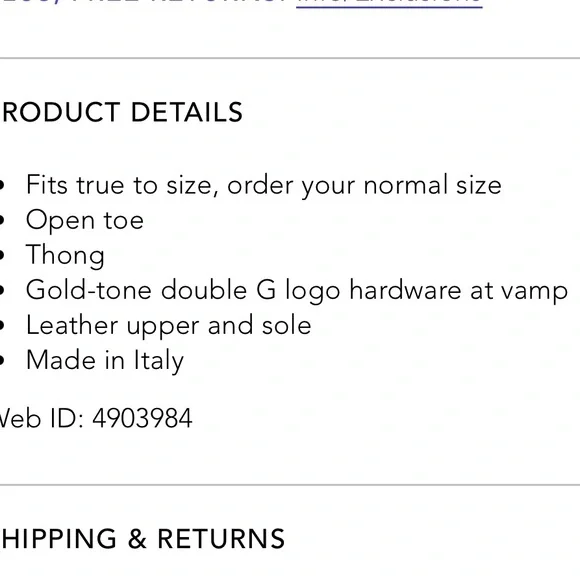The image size is (580, 580).
Task: Click the divider line above PRODUCT DETAILS
Action: pos(290,58)
